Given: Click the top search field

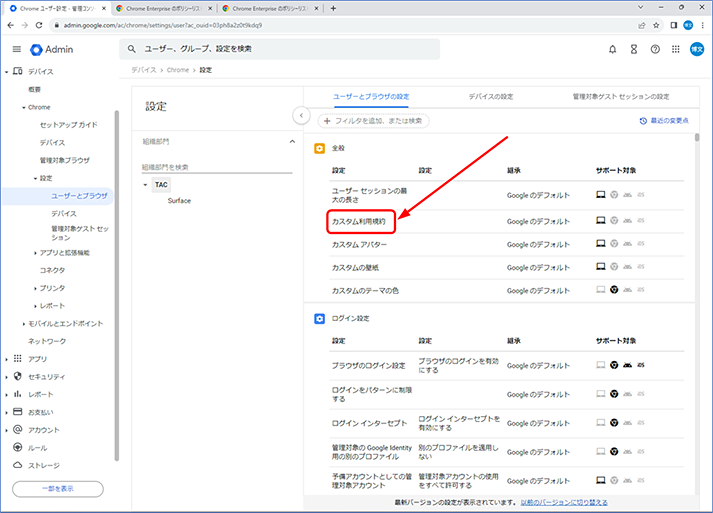Looking at the screenshot, I should (x=279, y=49).
